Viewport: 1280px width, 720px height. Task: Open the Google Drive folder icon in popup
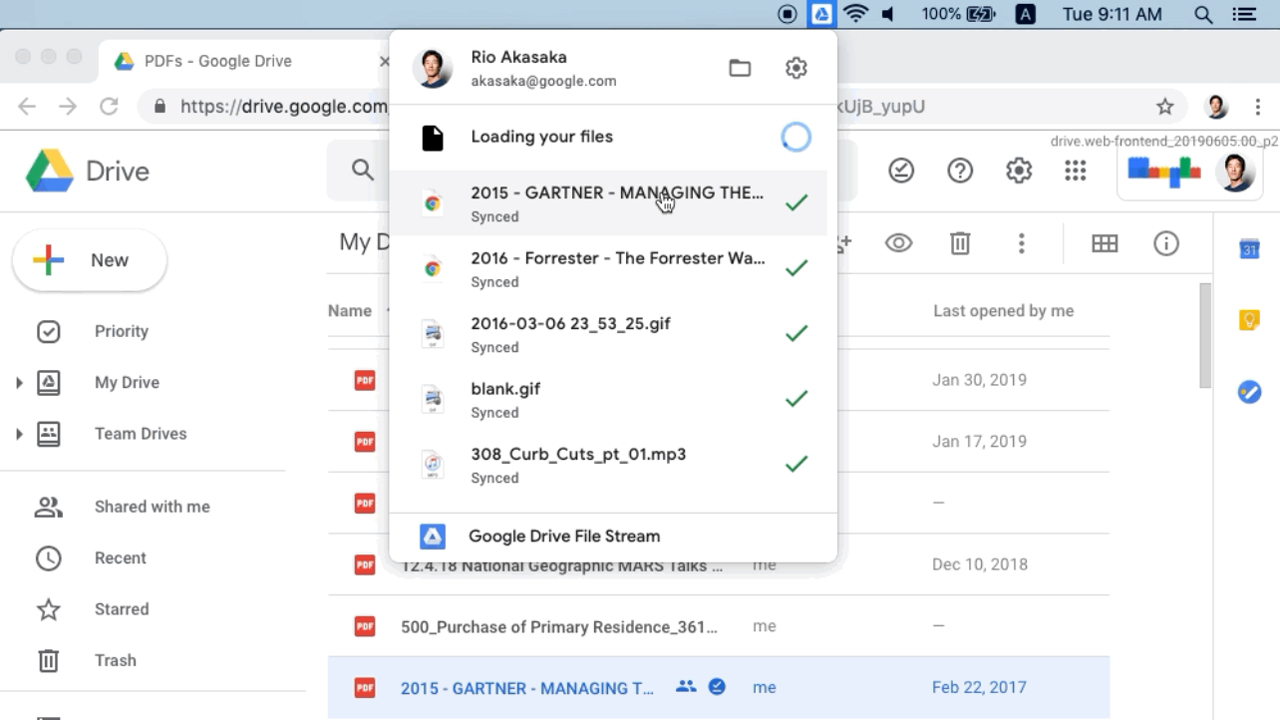point(740,68)
